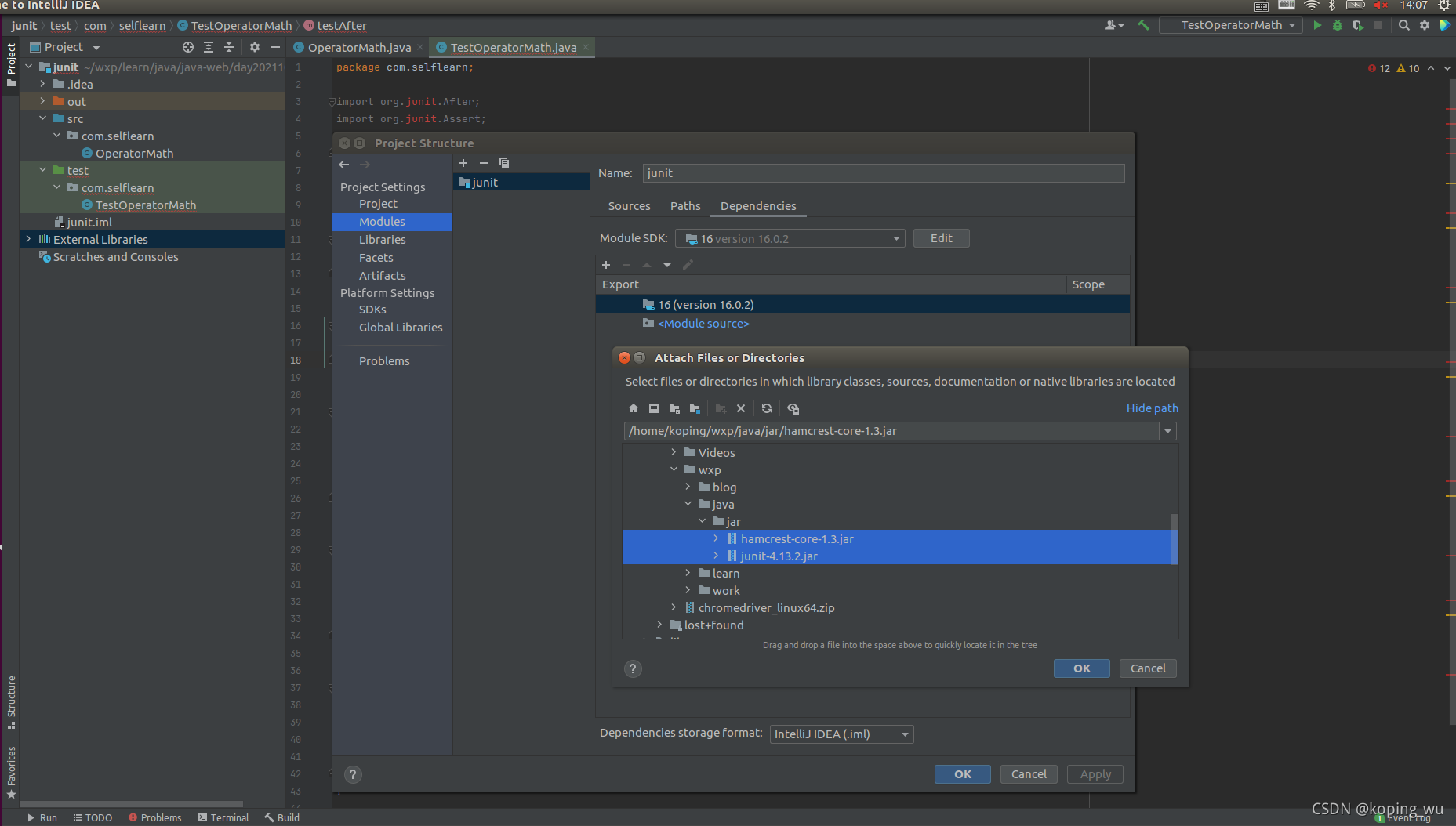The height and width of the screenshot is (826, 1456).
Task: Jump to project directory in file chooser
Action: click(x=674, y=408)
